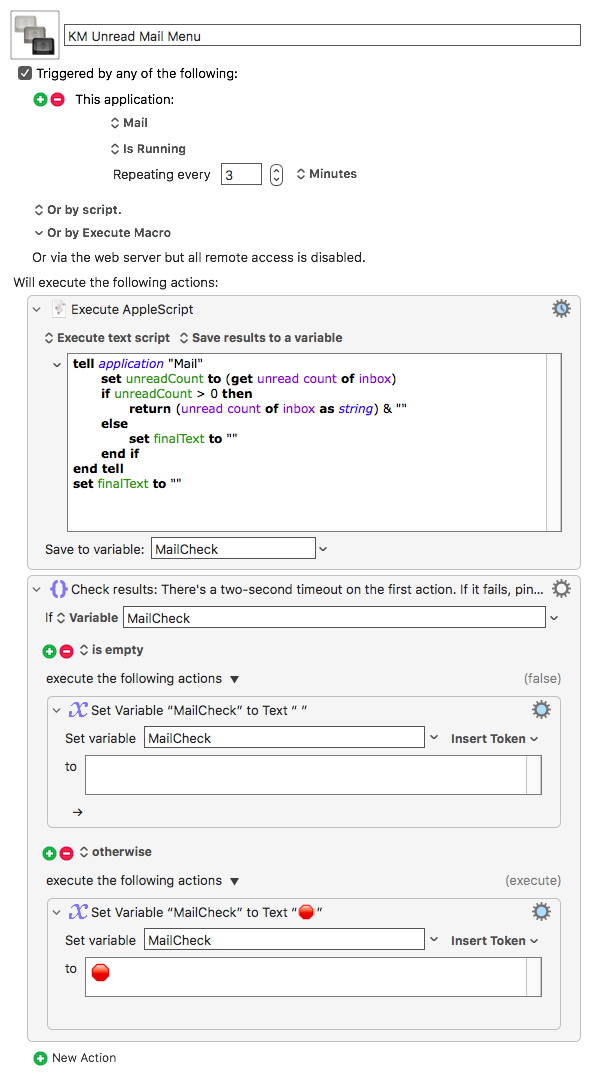Viewport: 591px width, 1076px height.
Task: Open the 'Save results to a variable' menu
Action: coord(261,338)
